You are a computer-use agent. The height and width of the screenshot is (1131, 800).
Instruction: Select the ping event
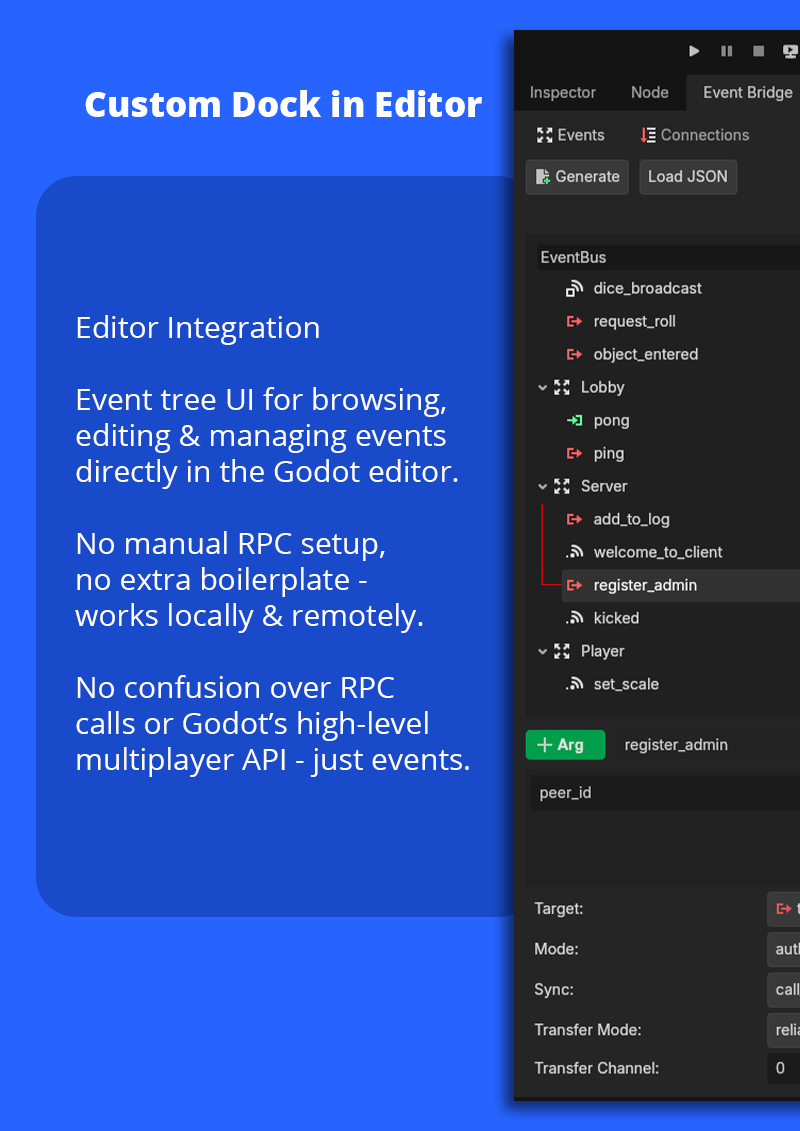(x=608, y=454)
